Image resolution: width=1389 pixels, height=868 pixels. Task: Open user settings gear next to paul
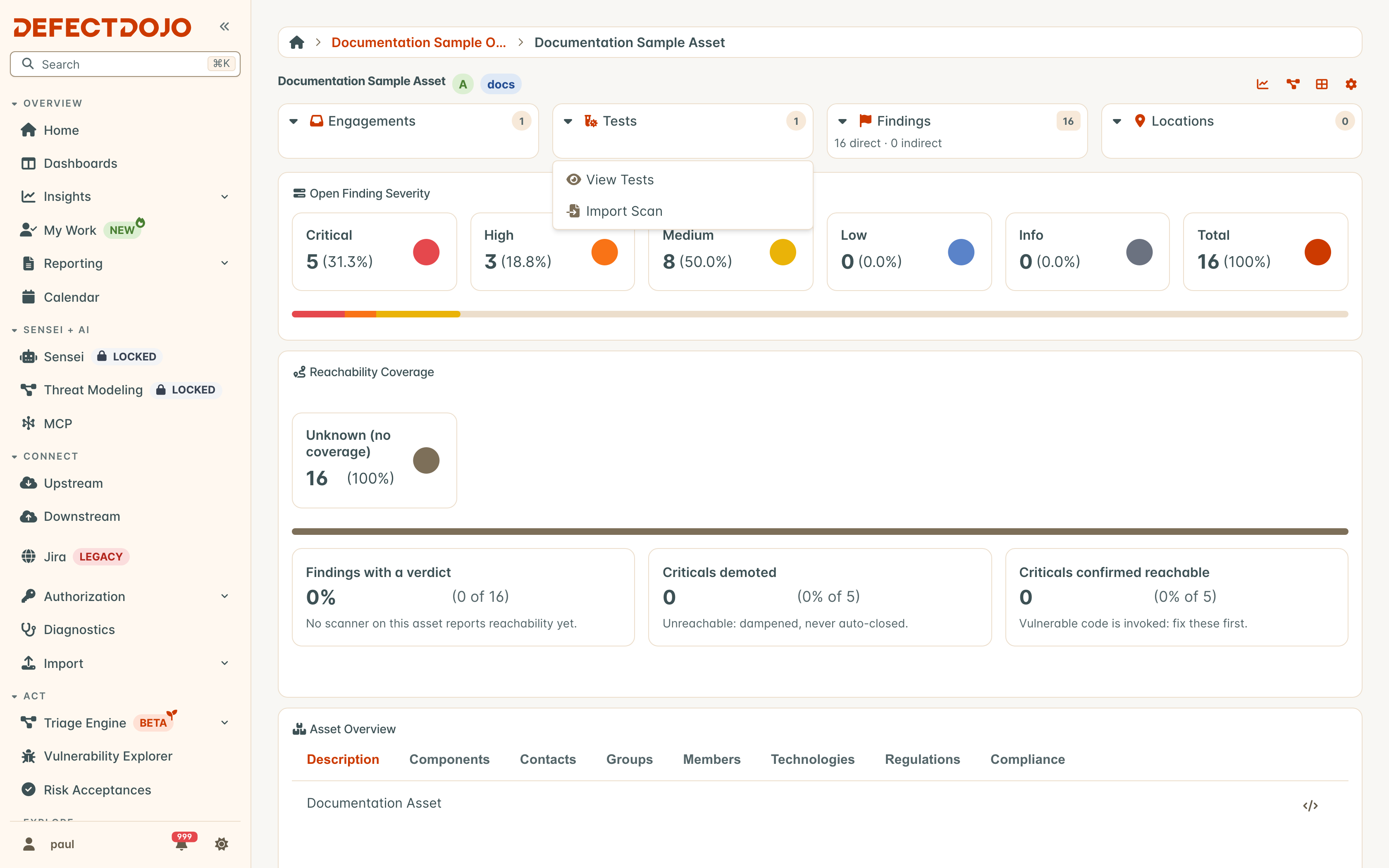click(x=222, y=844)
